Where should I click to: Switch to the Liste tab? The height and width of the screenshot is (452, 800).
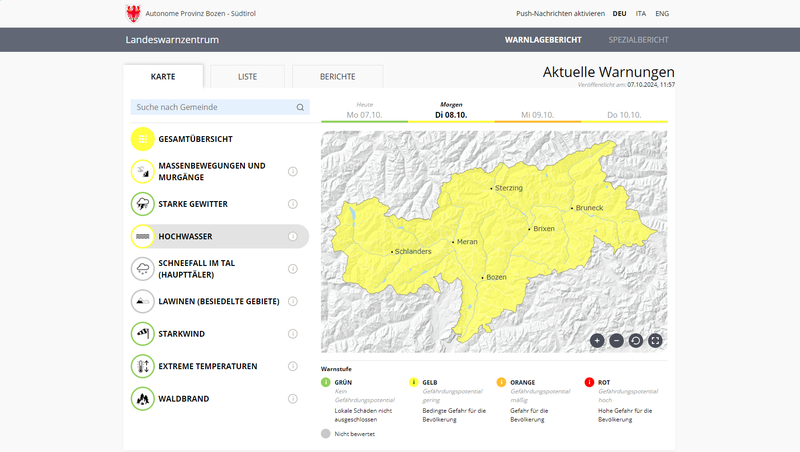(x=247, y=77)
